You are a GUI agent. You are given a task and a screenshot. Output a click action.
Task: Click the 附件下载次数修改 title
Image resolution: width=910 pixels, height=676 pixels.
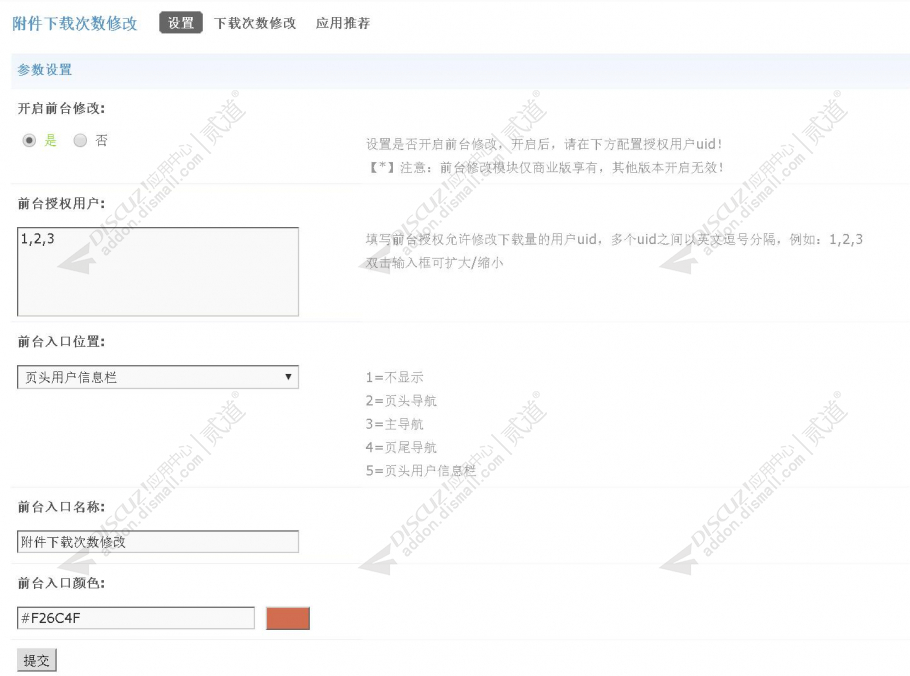point(75,23)
